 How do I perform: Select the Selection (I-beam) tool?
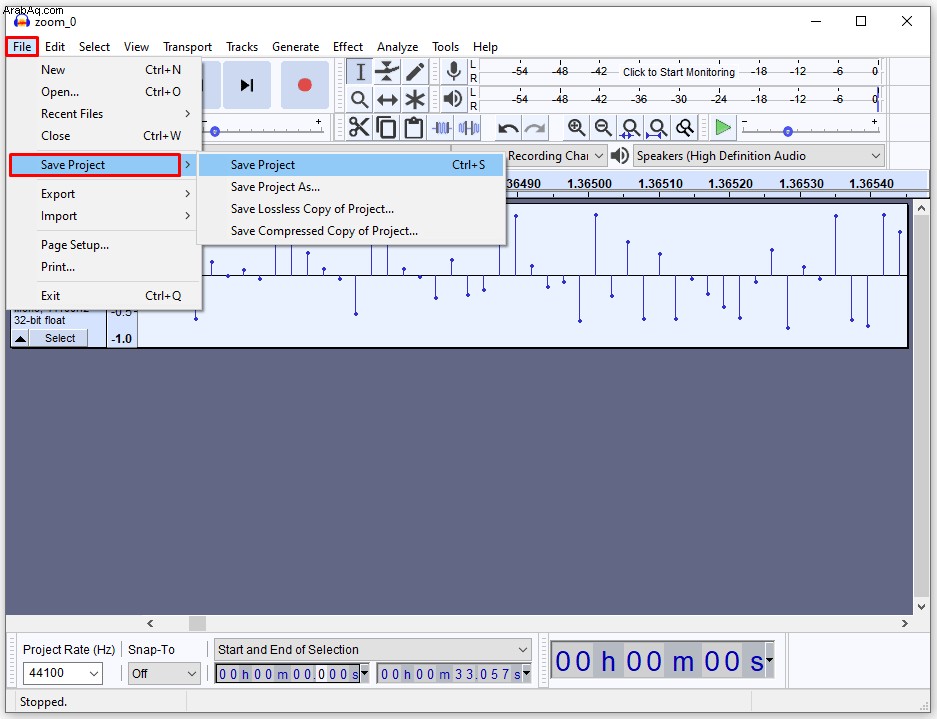pos(360,72)
